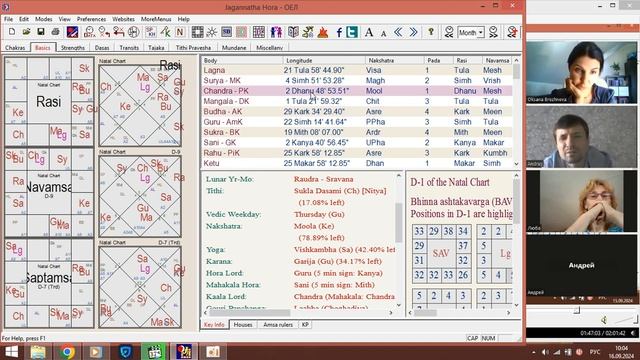Step time backward with face-arrow icon

tap(449, 32)
